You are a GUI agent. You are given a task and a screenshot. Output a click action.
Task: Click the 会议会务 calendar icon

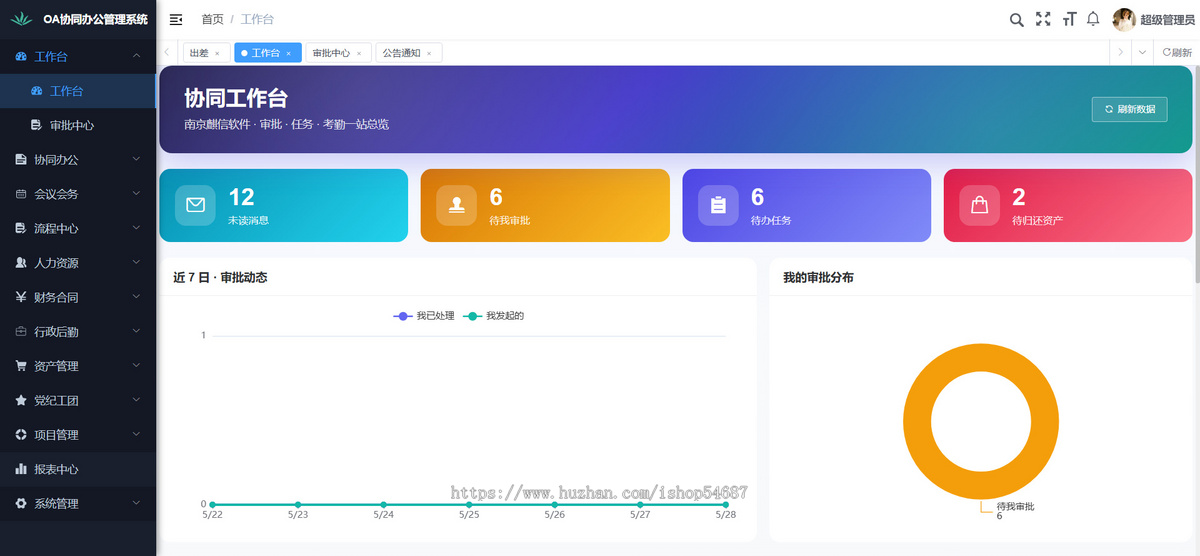[x=21, y=194]
